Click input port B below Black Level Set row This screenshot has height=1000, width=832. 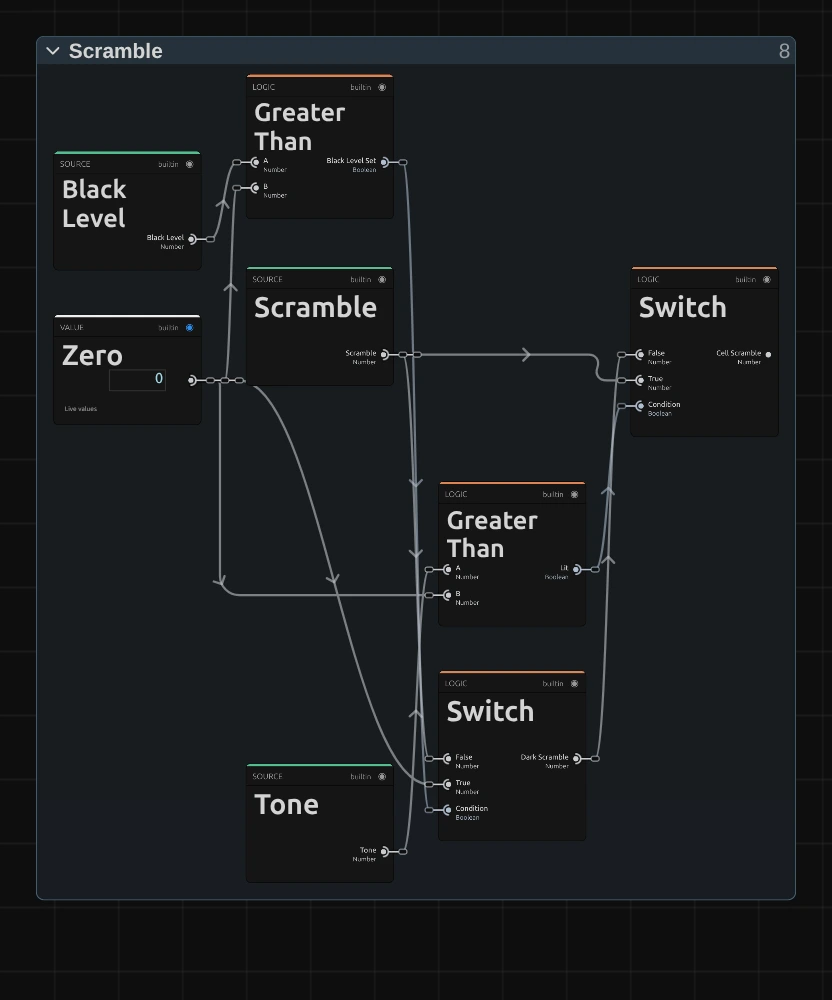point(255,188)
